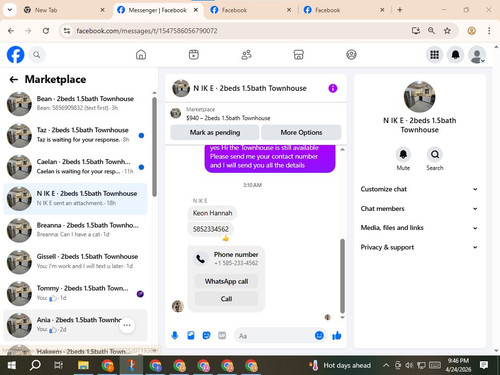
Task: Click the conversation list scrollbar
Action: tap(154, 147)
